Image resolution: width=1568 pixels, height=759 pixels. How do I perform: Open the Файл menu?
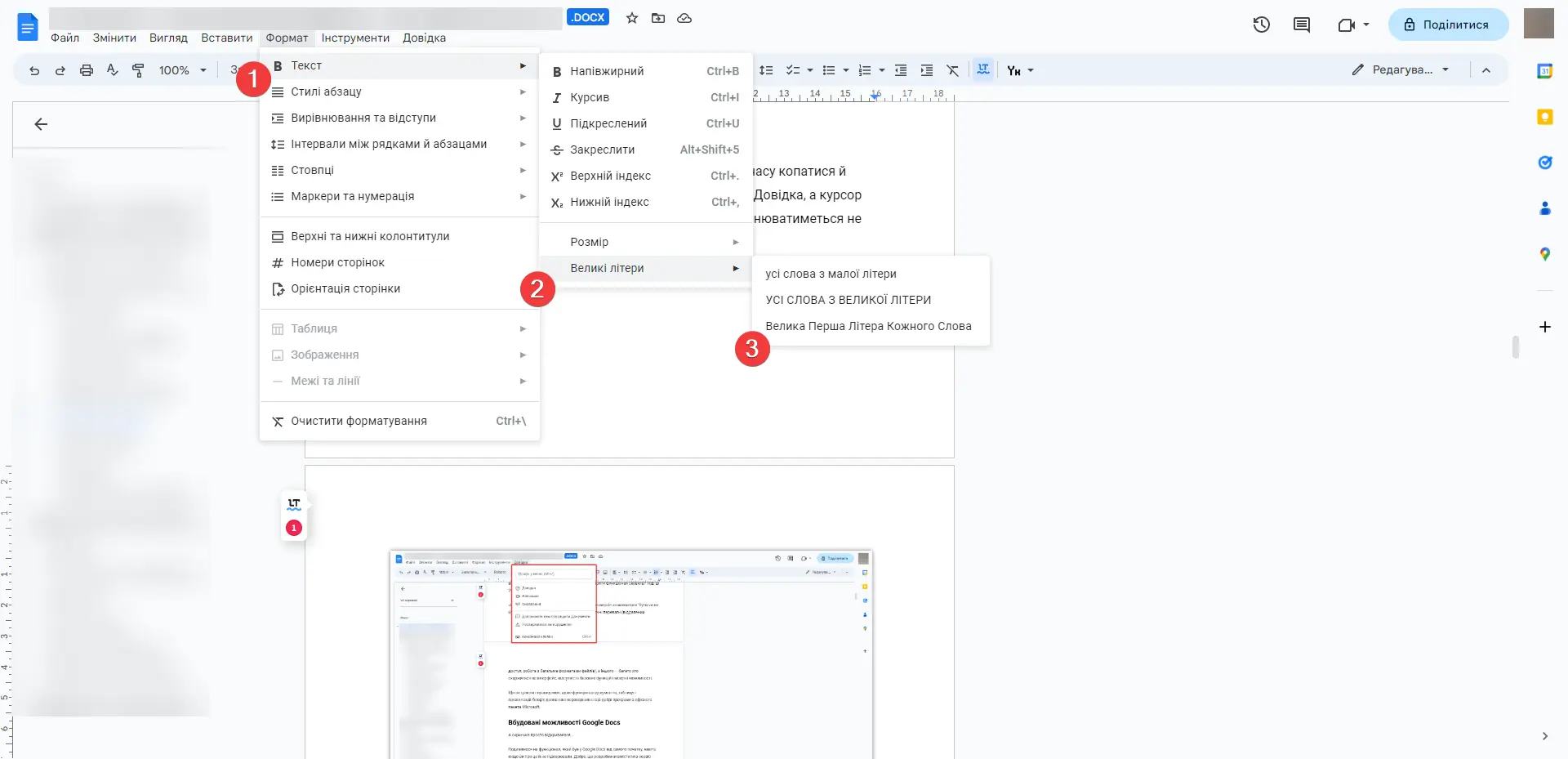click(65, 38)
